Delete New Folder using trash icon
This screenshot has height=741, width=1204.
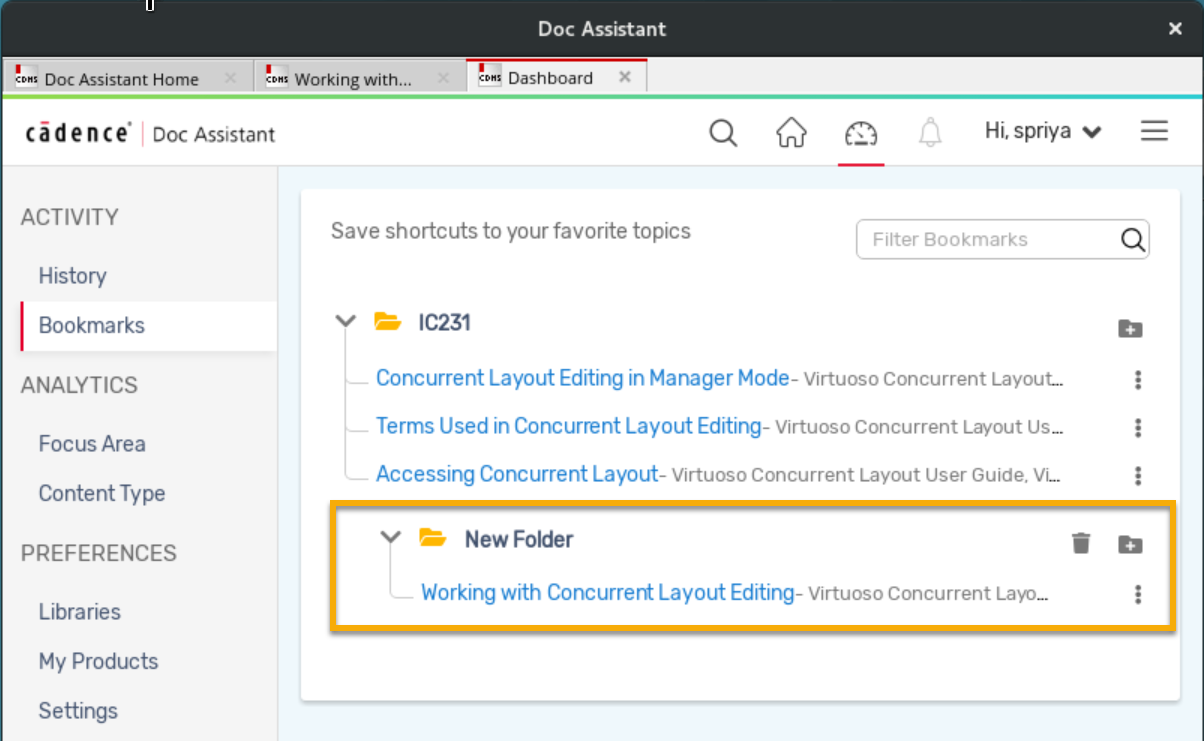pyautogui.click(x=1081, y=543)
